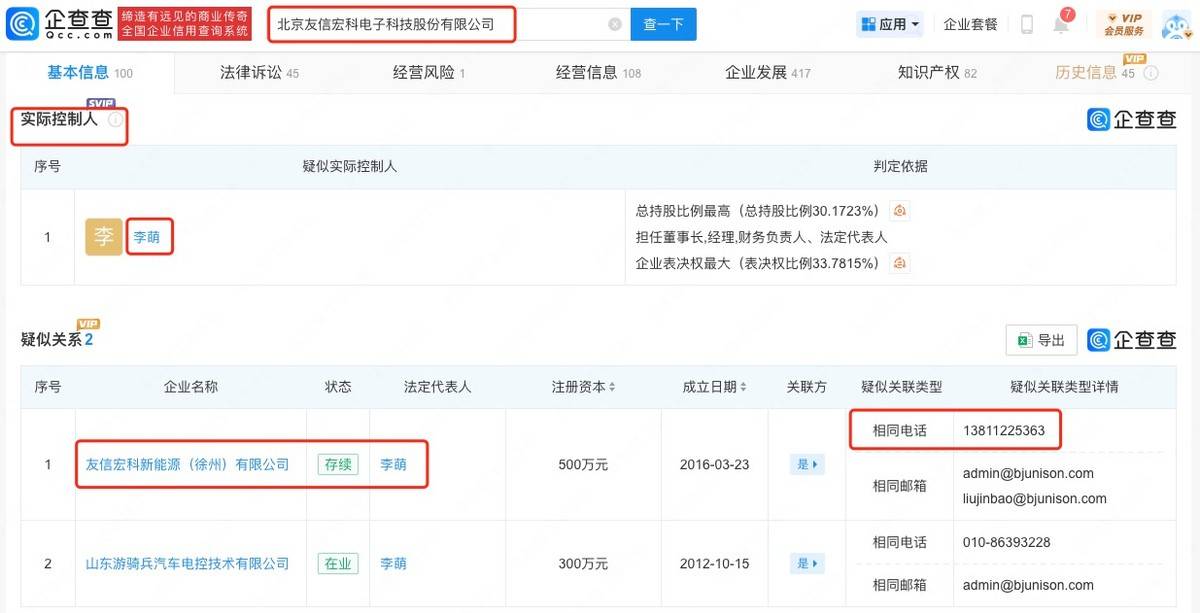The image size is (1200, 613).
Task: Go to the 企业发展 tab
Action: (767, 73)
